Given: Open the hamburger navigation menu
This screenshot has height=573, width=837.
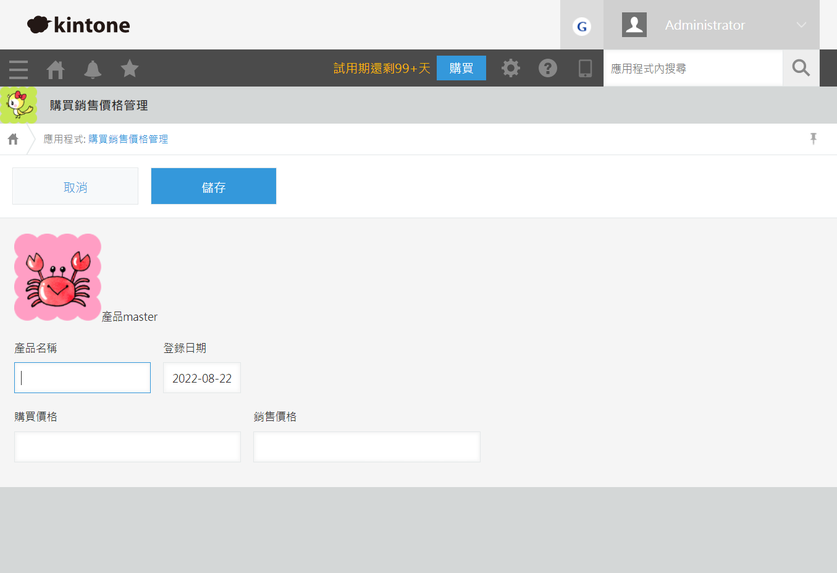Looking at the screenshot, I should point(18,69).
